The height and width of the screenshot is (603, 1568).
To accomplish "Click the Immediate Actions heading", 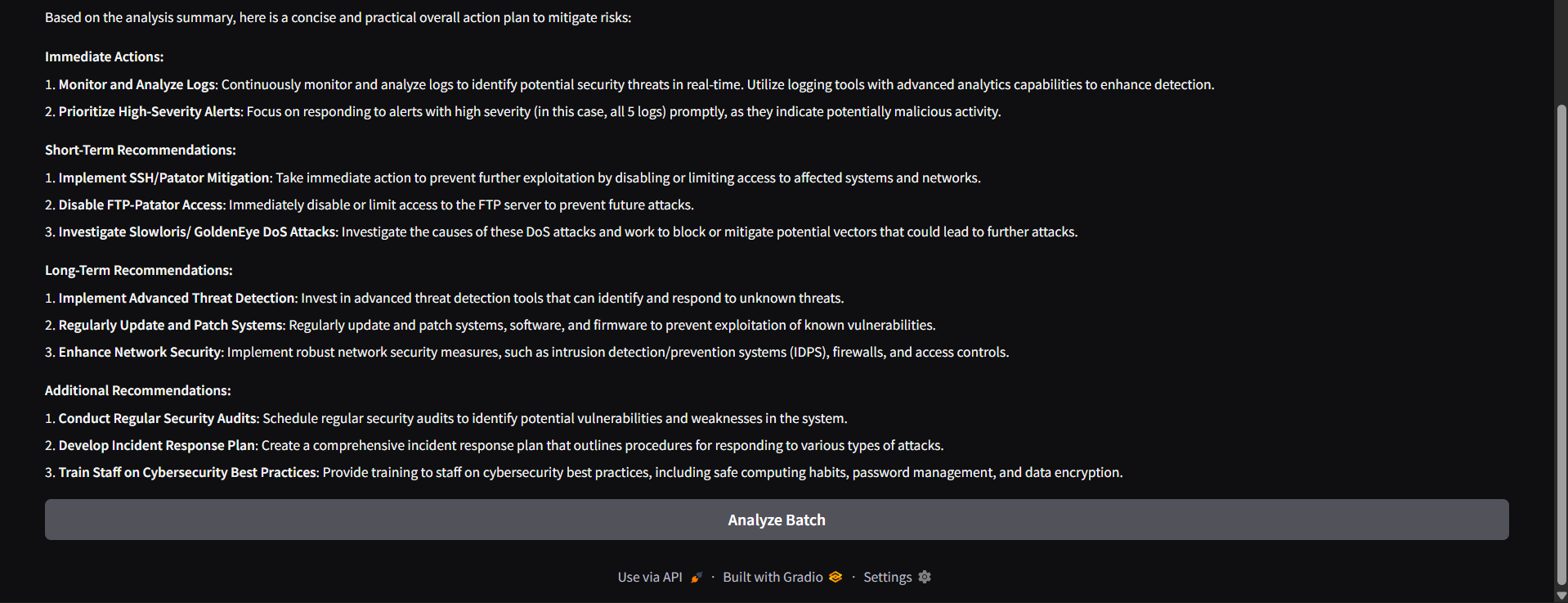I will pyautogui.click(x=104, y=56).
